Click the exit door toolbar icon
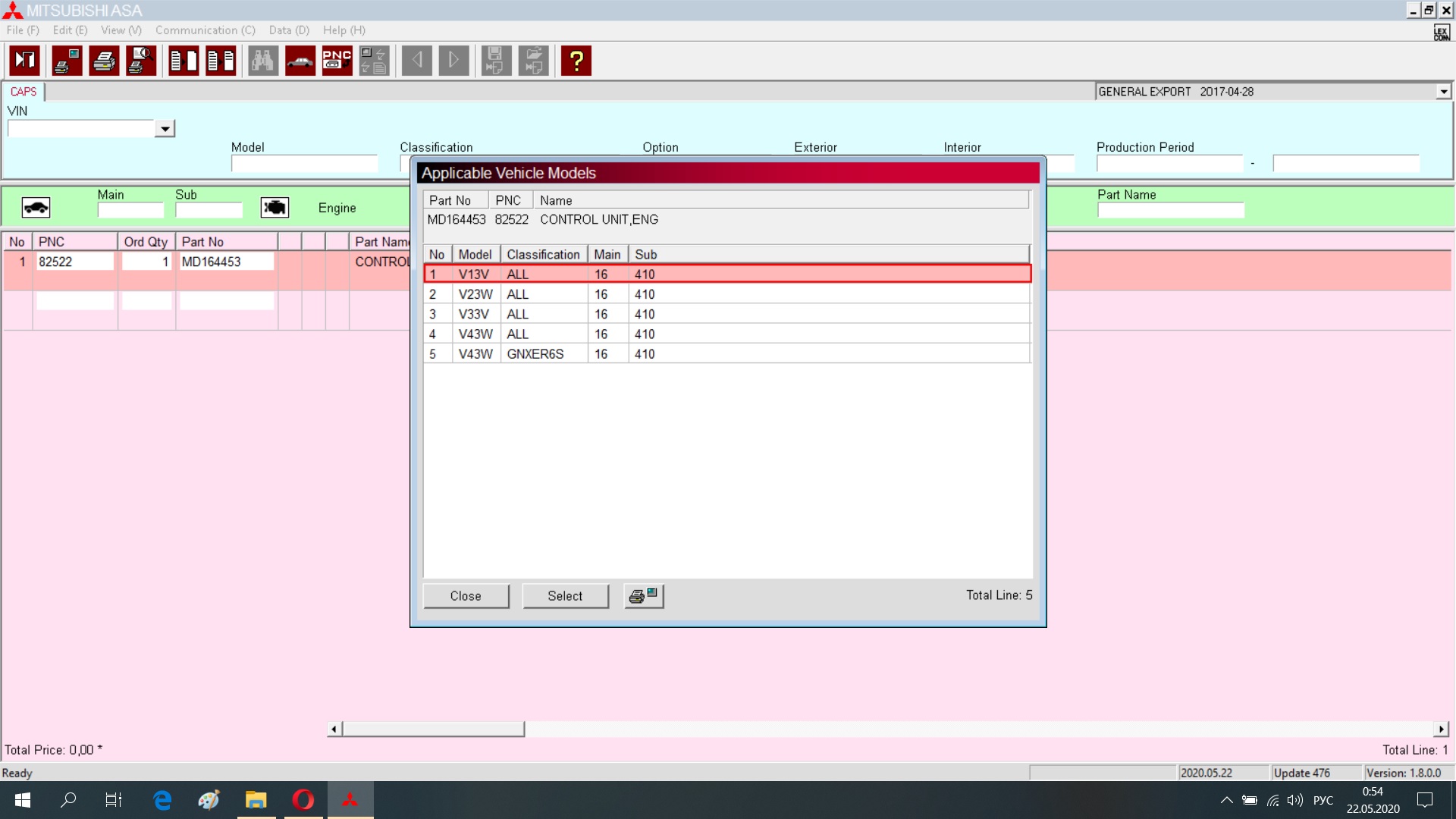This screenshot has width=1456, height=819. [25, 61]
